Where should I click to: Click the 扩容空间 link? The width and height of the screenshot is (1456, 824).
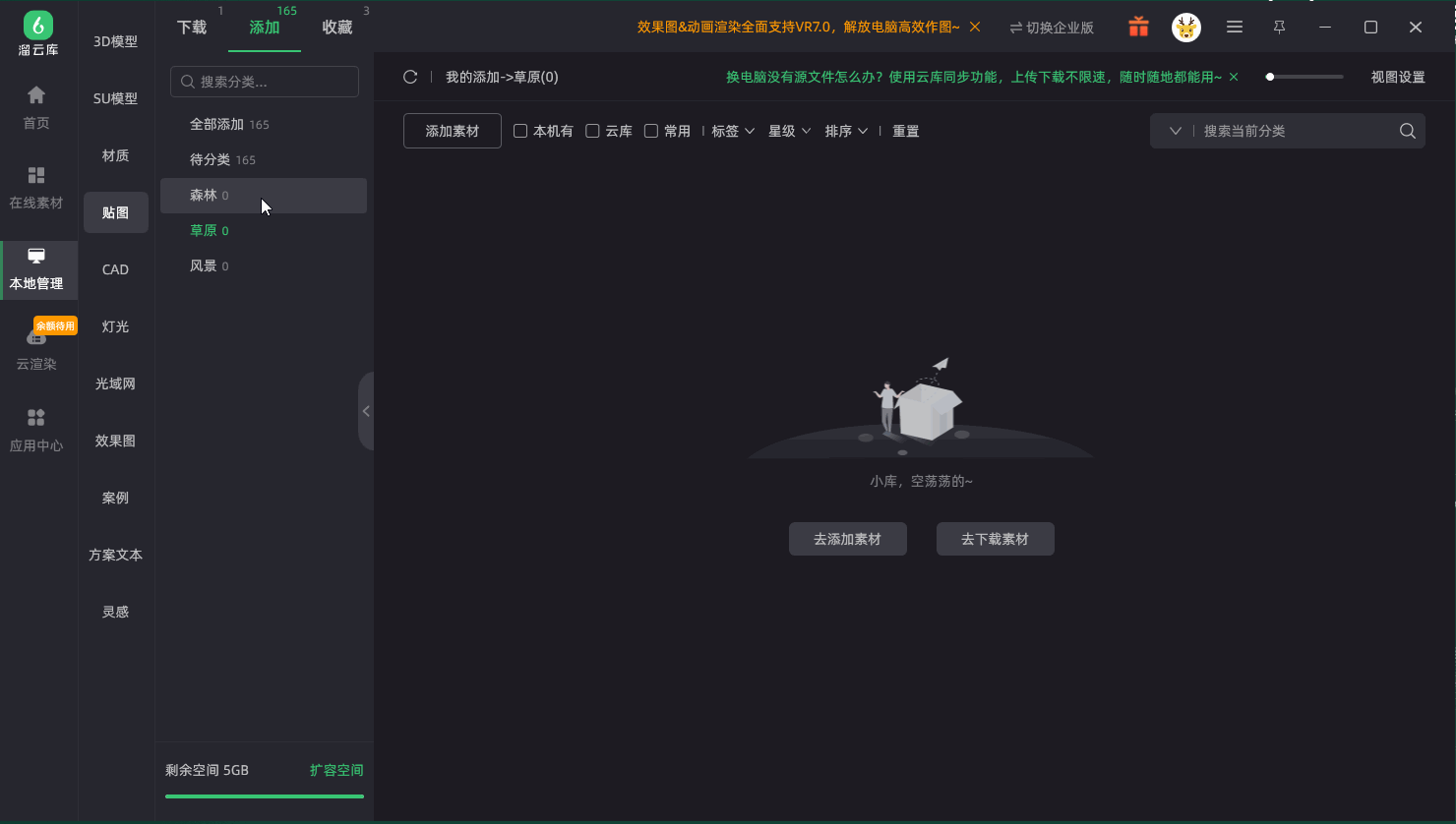336,770
